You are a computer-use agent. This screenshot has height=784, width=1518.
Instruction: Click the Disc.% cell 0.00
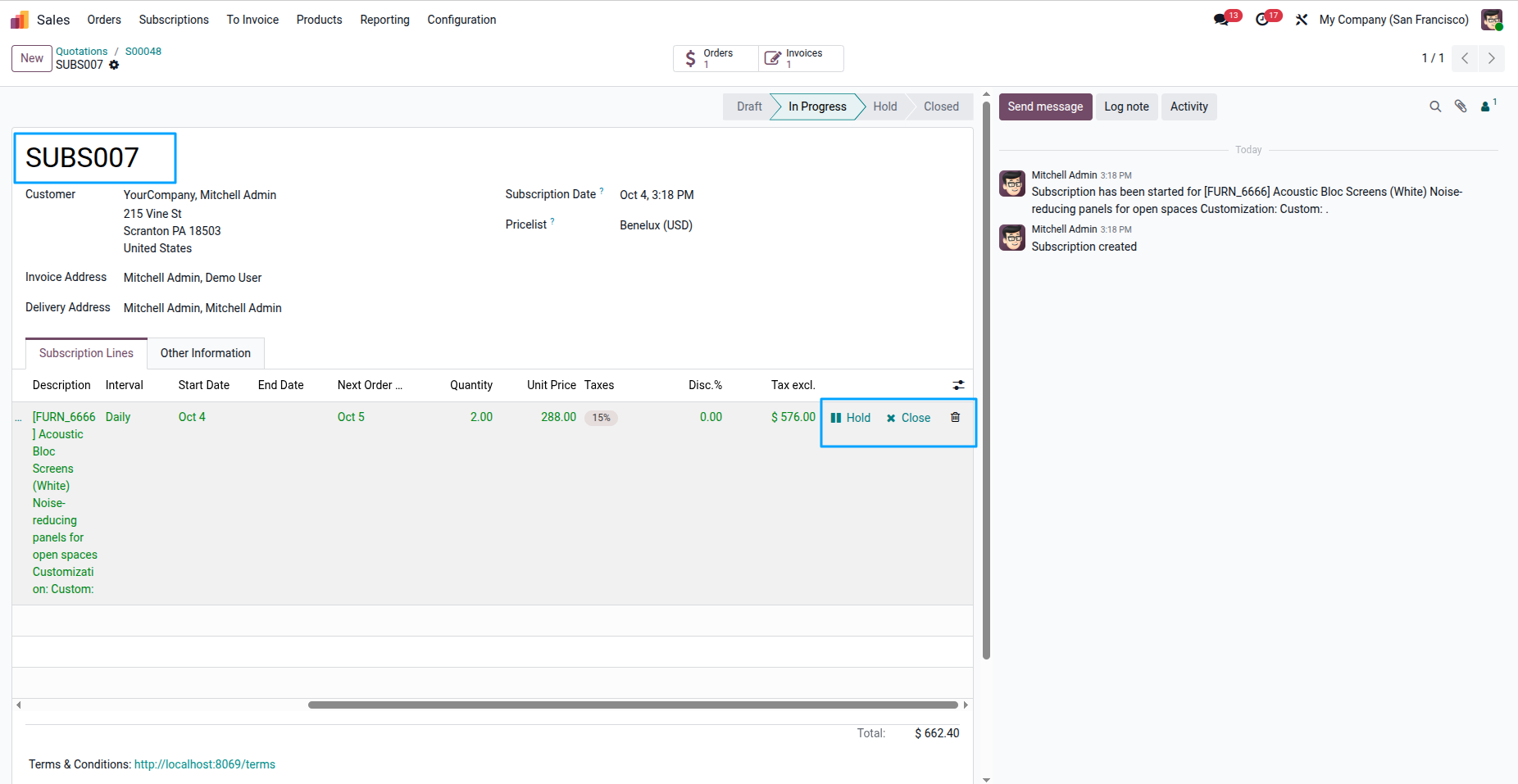pos(711,417)
